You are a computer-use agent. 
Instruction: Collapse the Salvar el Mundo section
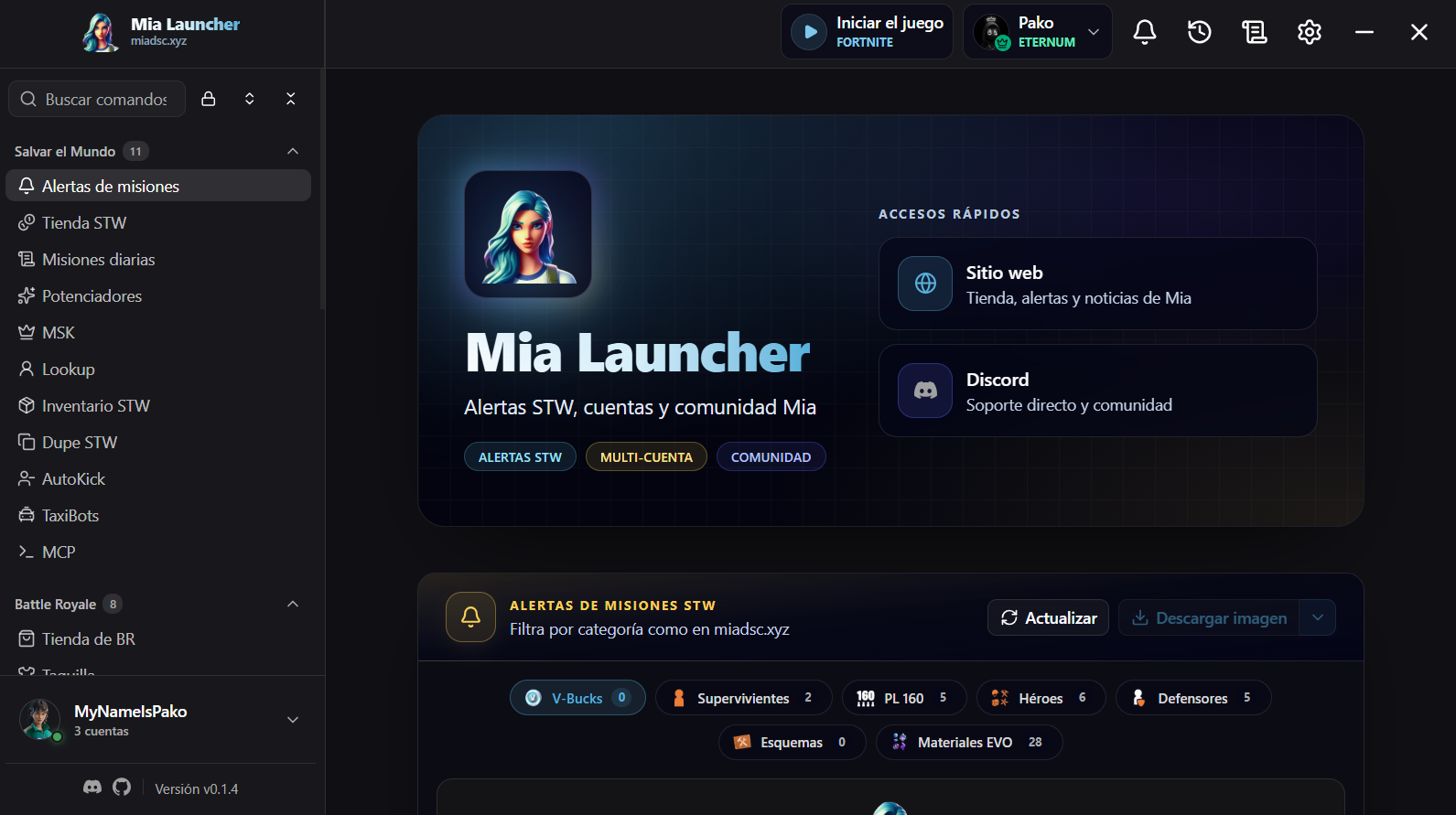pyautogui.click(x=293, y=151)
